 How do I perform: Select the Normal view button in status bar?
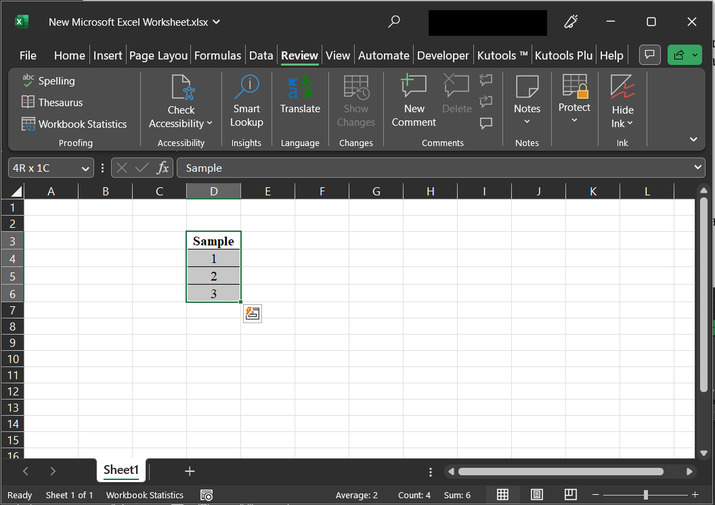pos(503,495)
